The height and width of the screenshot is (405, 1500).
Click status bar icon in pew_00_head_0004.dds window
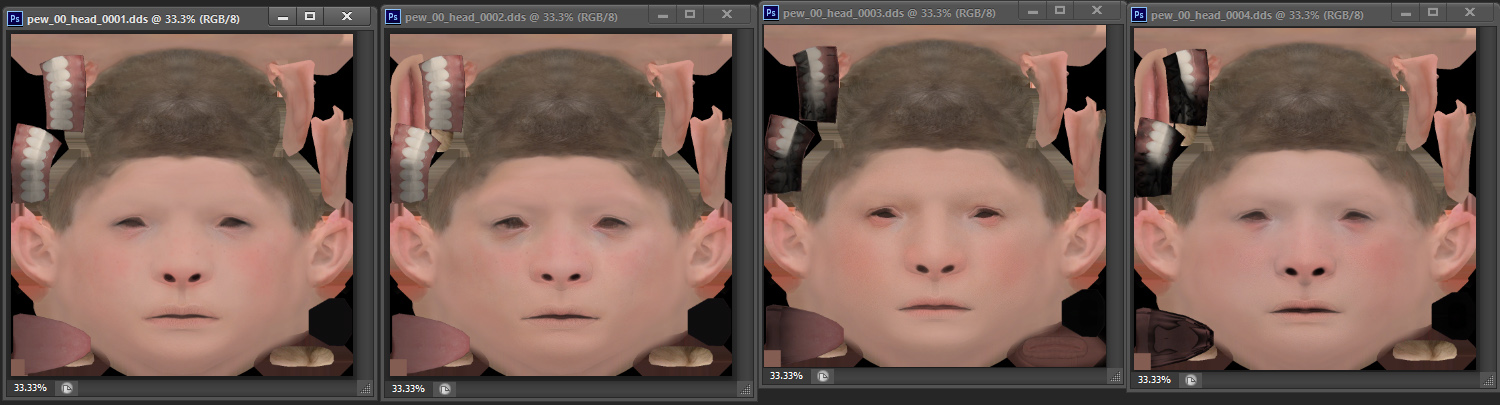tap(1190, 379)
